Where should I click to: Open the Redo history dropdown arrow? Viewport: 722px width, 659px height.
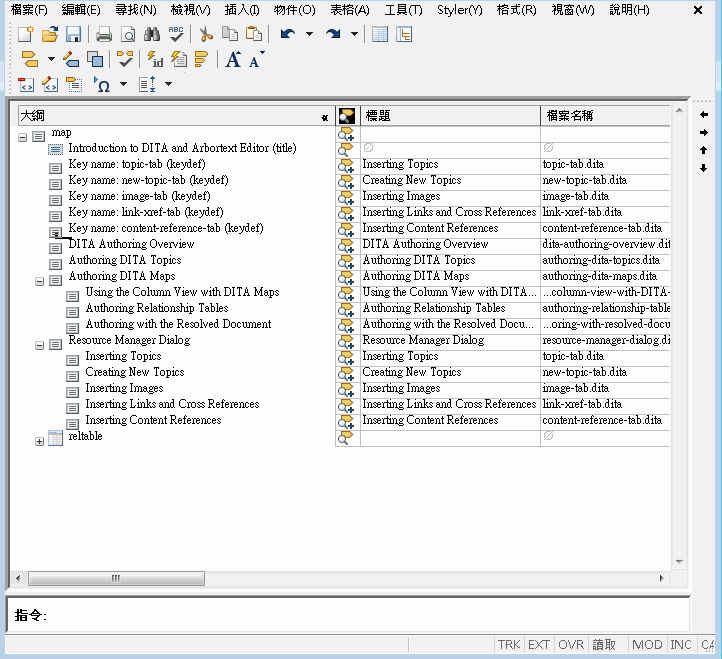(354, 34)
